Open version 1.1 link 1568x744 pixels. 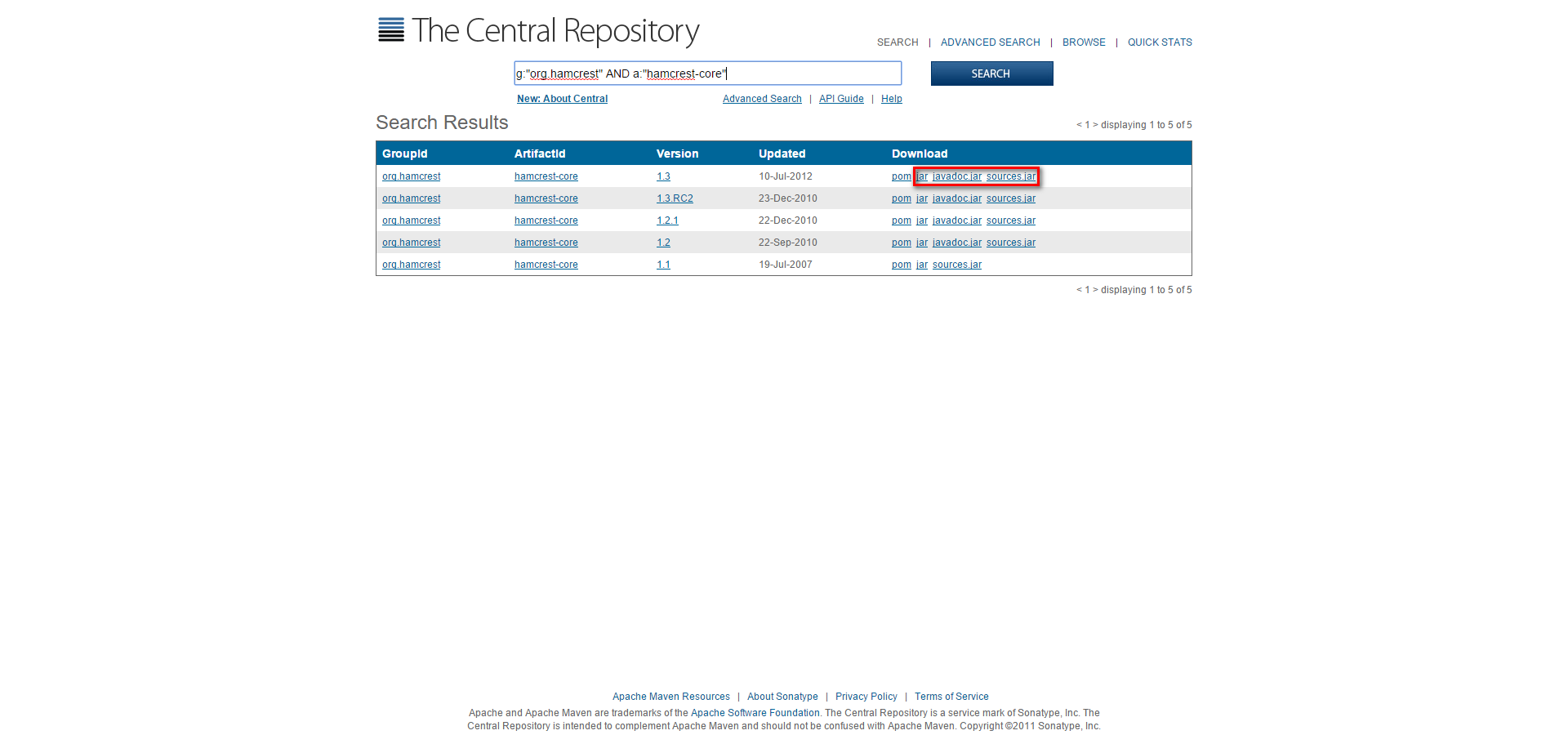(x=663, y=265)
